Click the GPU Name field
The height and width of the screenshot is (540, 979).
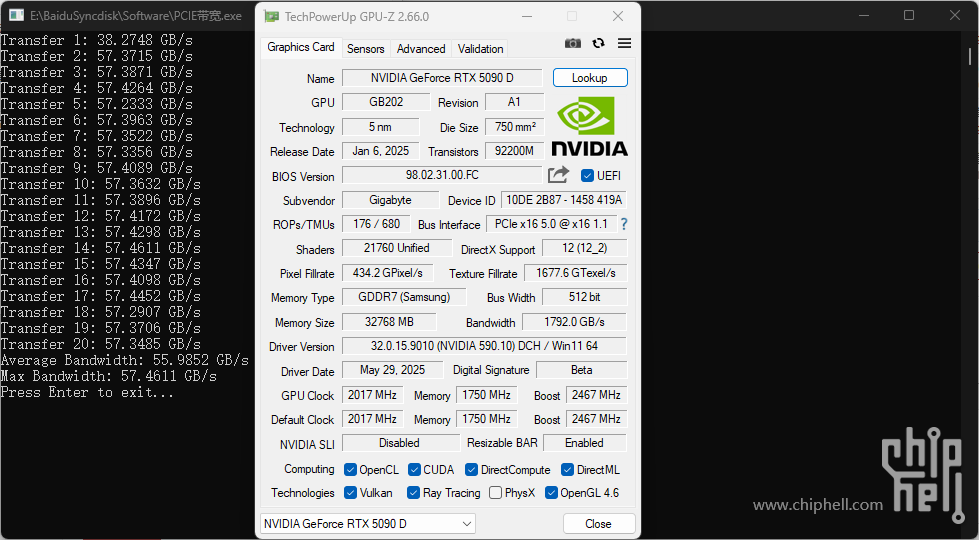(x=442, y=78)
